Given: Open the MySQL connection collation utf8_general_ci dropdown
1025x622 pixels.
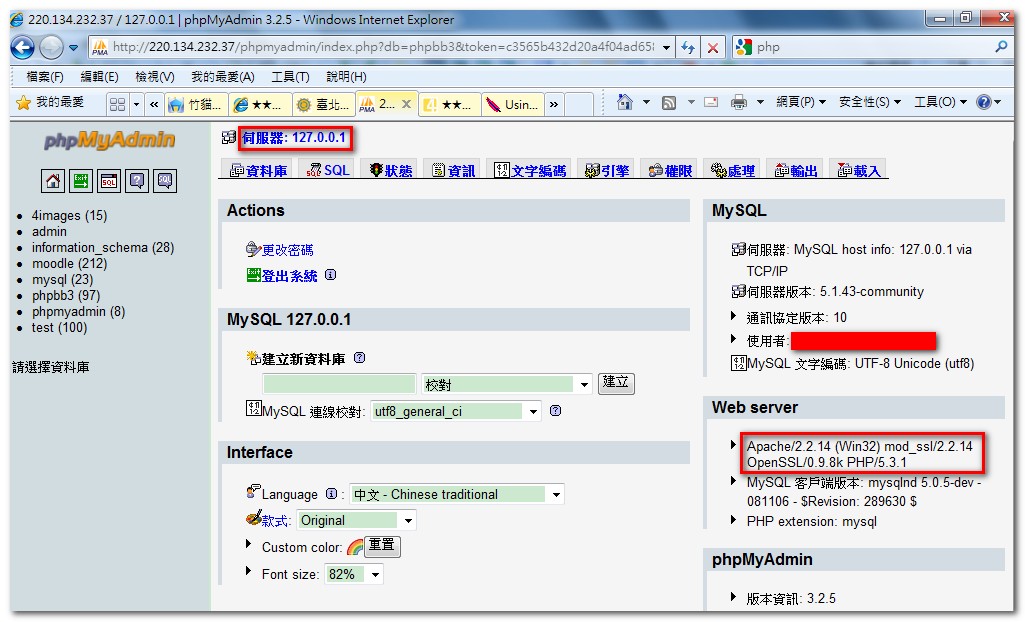Looking at the screenshot, I should pos(456,411).
